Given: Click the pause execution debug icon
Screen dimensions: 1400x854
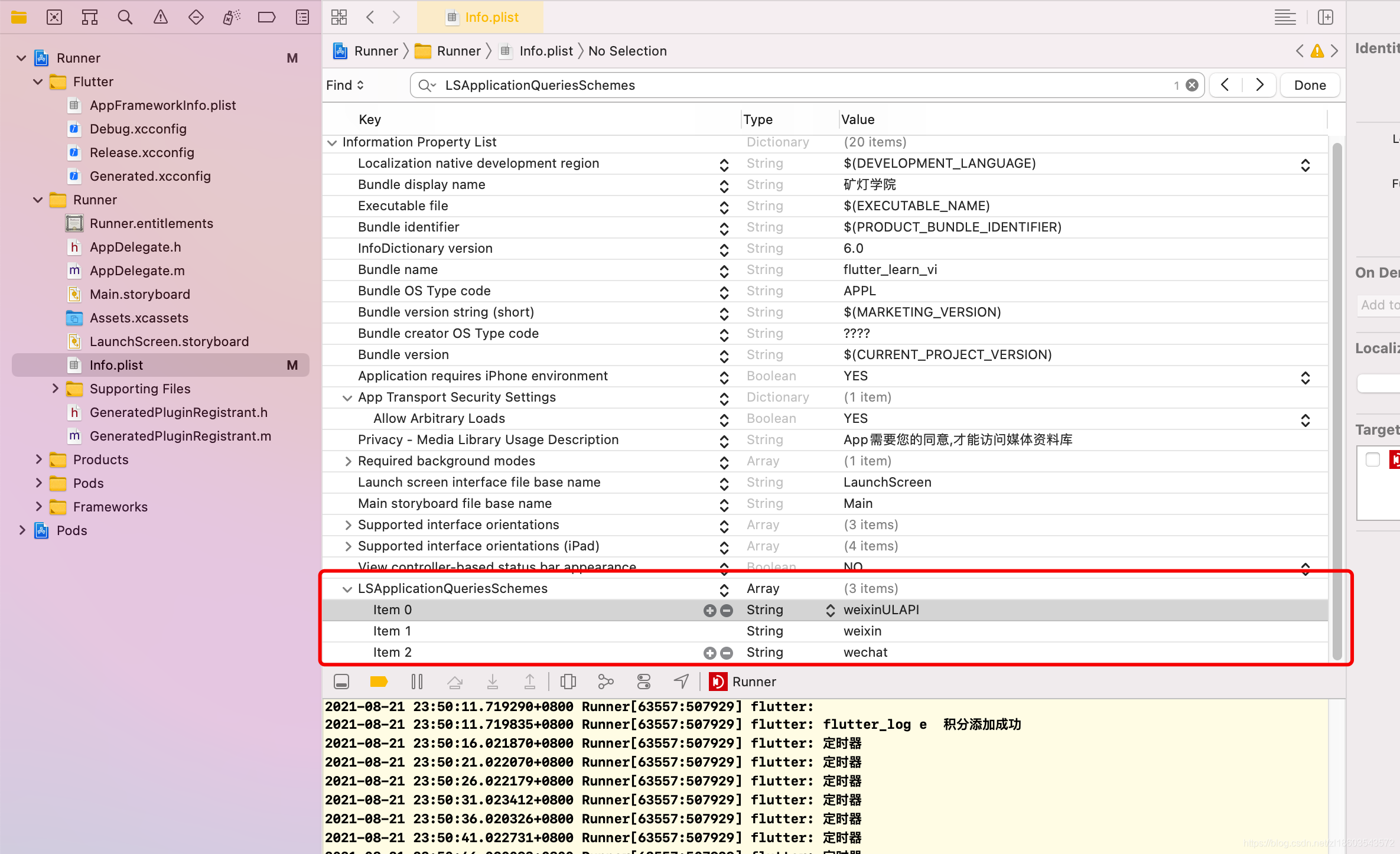Looking at the screenshot, I should point(416,682).
